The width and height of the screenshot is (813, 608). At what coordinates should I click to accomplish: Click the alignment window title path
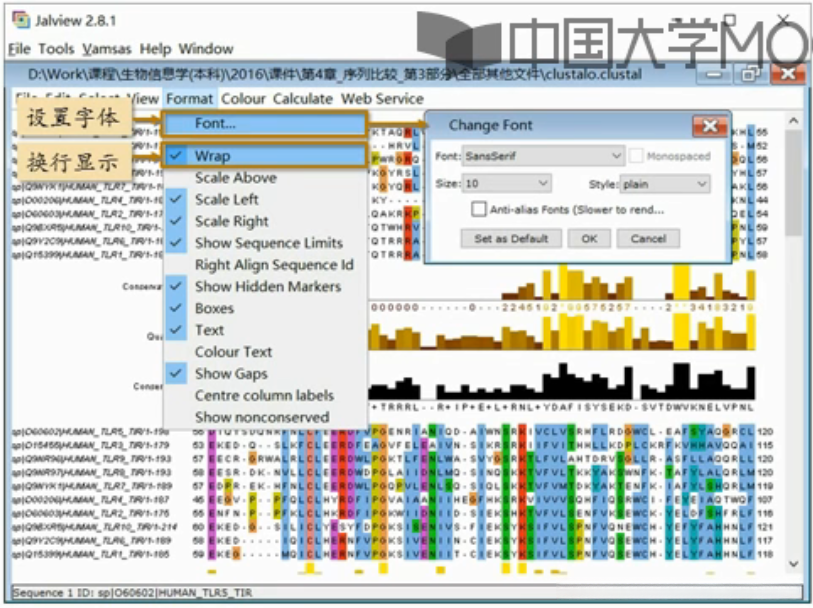(x=335, y=74)
